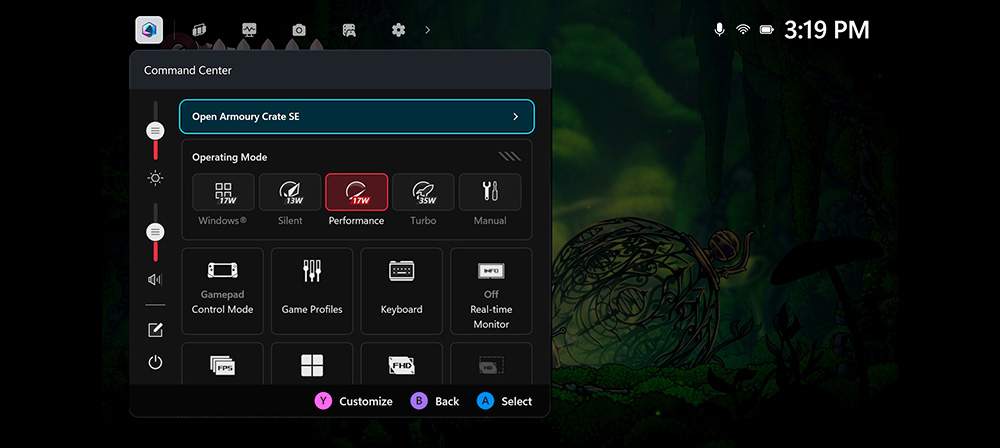Adjust the volume slider handle
Image resolution: width=1000 pixels, height=448 pixels.
[155, 232]
